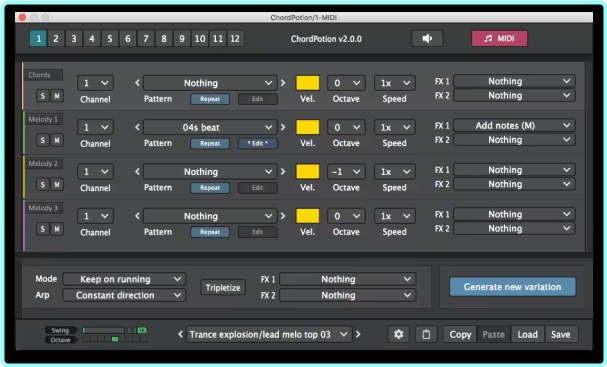This screenshot has height=367, width=607.
Task: Open the Chords Channel dropdown
Action: [95, 83]
